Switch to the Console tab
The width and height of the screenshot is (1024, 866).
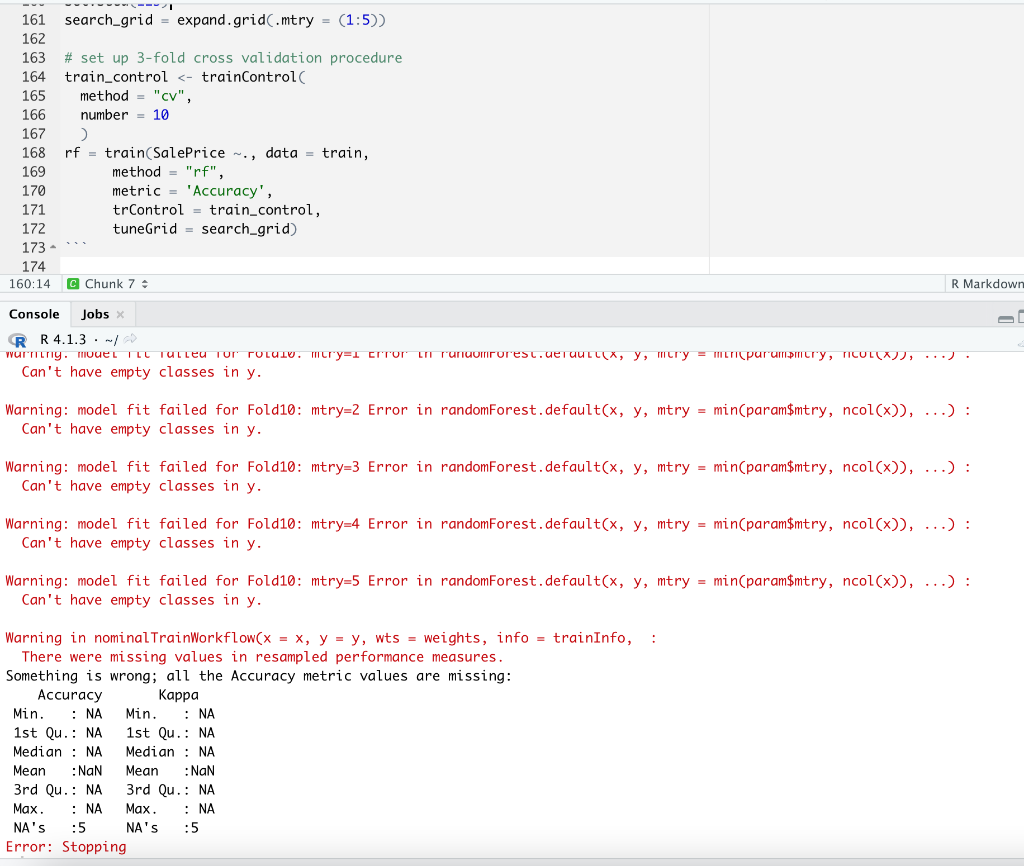(34, 314)
